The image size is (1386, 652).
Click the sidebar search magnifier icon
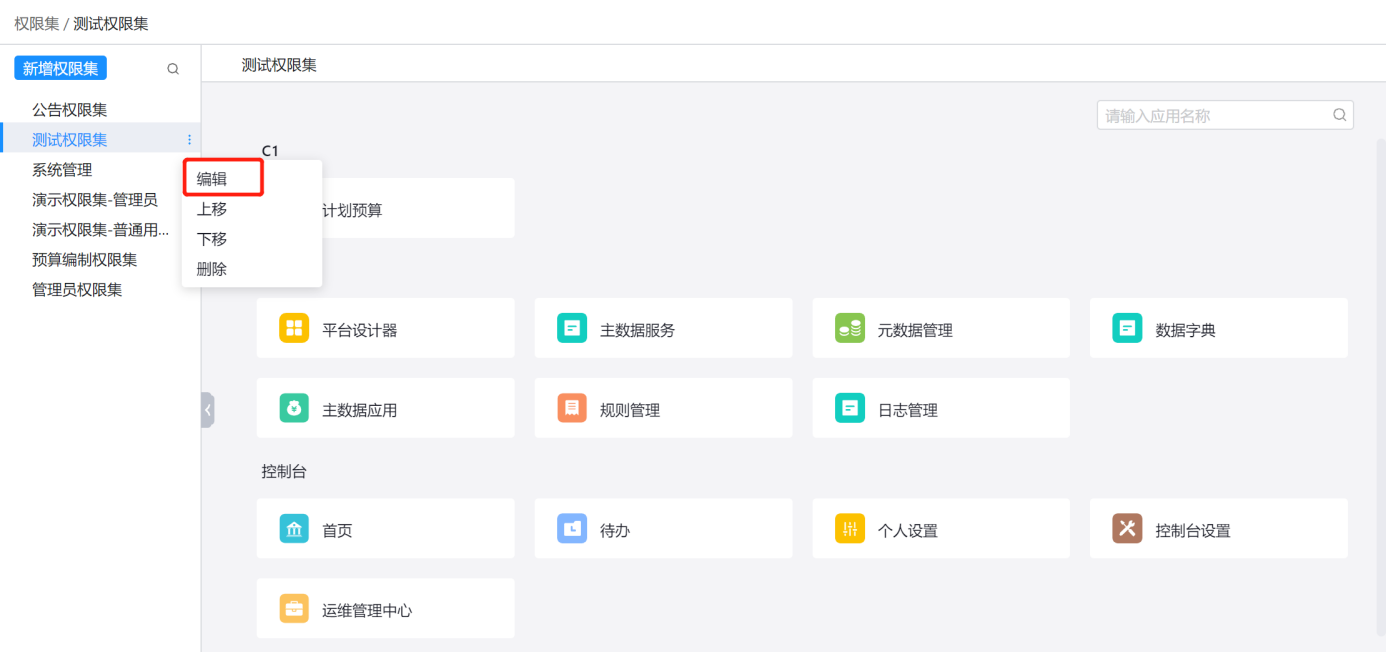pos(173,69)
